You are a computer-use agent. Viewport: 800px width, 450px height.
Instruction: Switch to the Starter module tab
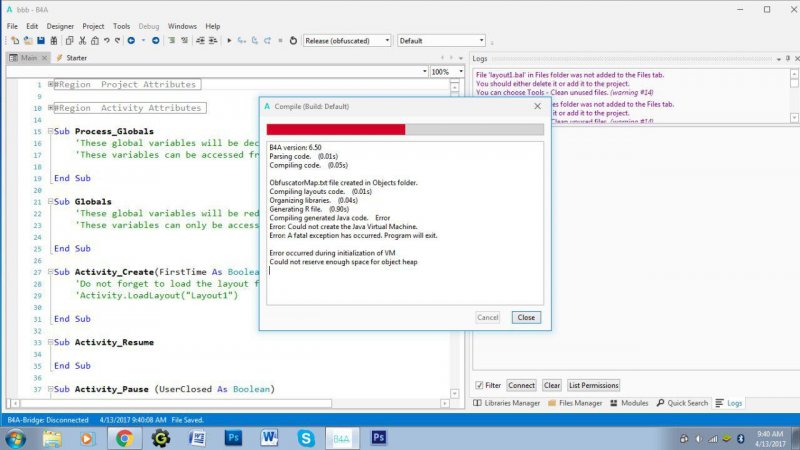(71, 58)
